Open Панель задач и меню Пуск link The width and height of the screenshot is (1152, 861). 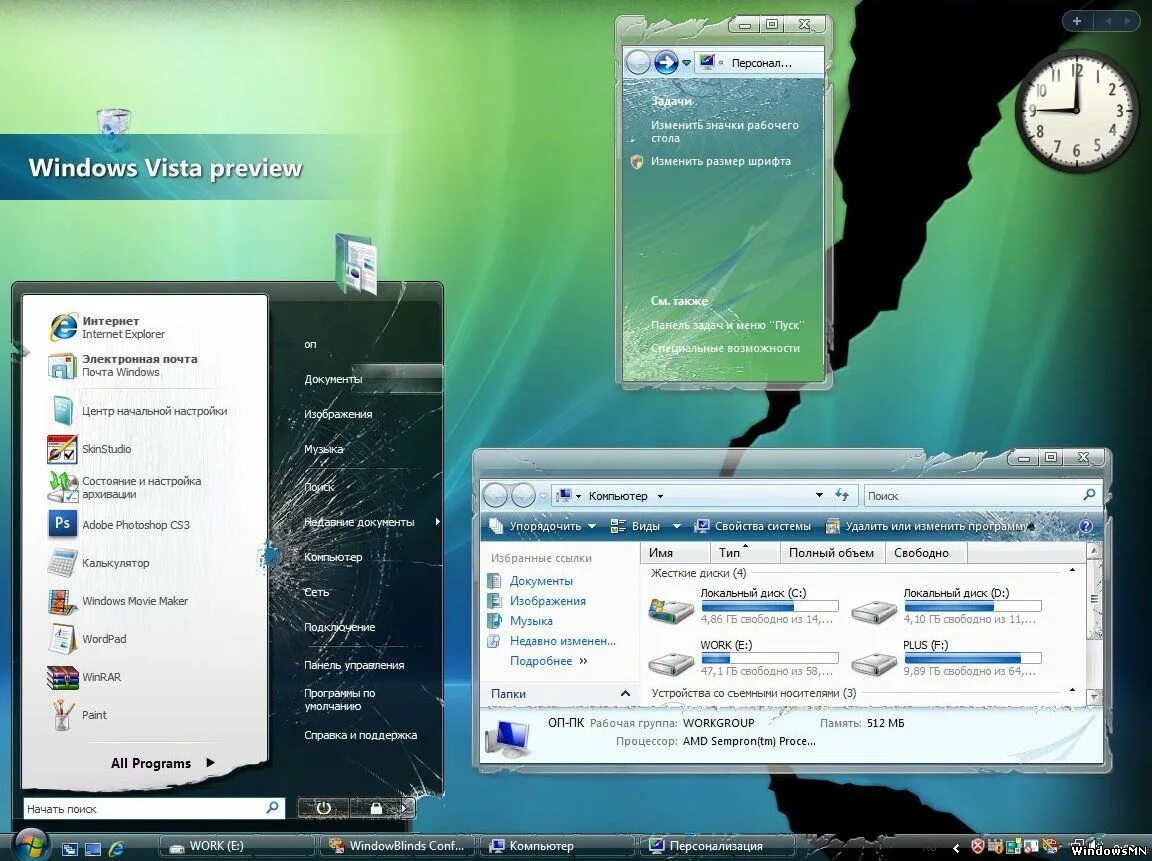pyautogui.click(x=727, y=325)
